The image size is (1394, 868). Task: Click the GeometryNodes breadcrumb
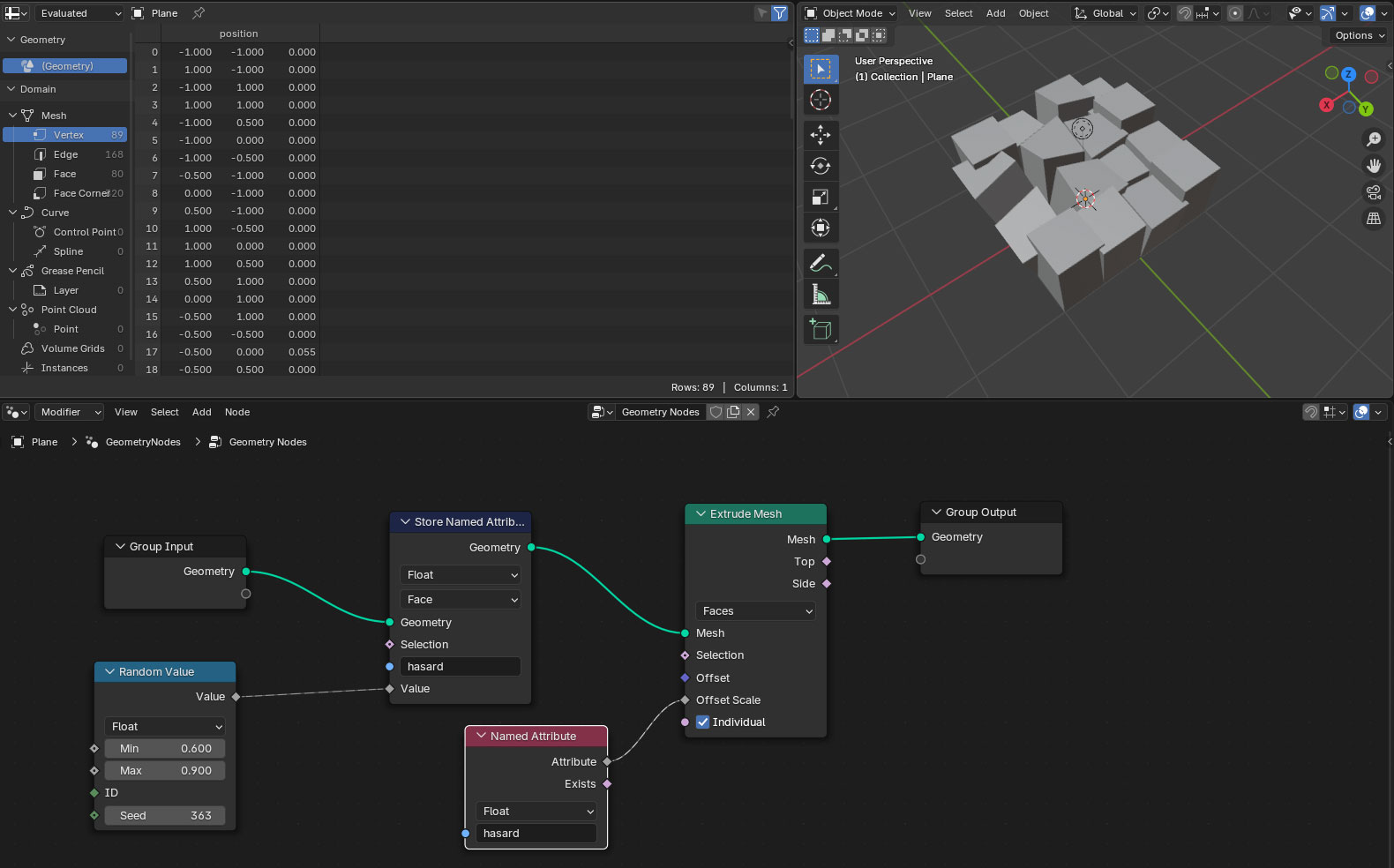(x=142, y=442)
